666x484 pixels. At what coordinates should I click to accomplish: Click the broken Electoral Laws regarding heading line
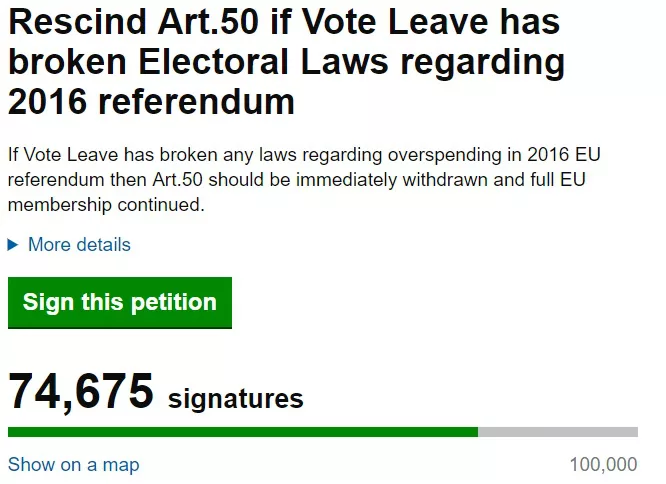tap(287, 62)
